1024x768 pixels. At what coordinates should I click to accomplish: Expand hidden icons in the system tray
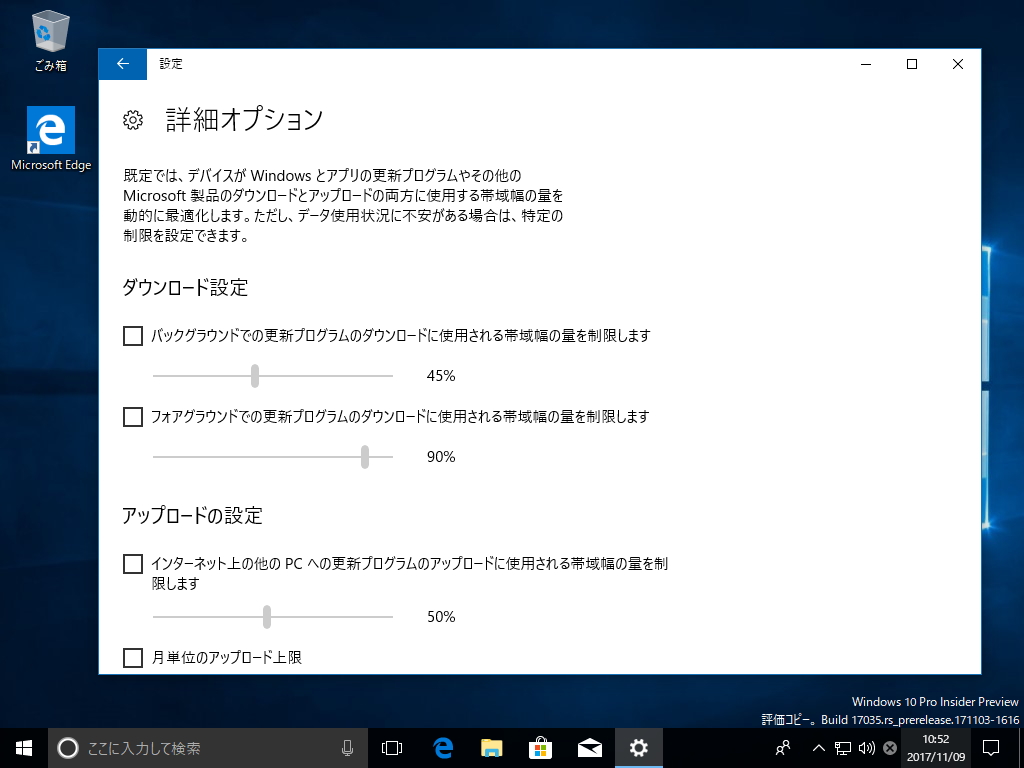point(819,747)
